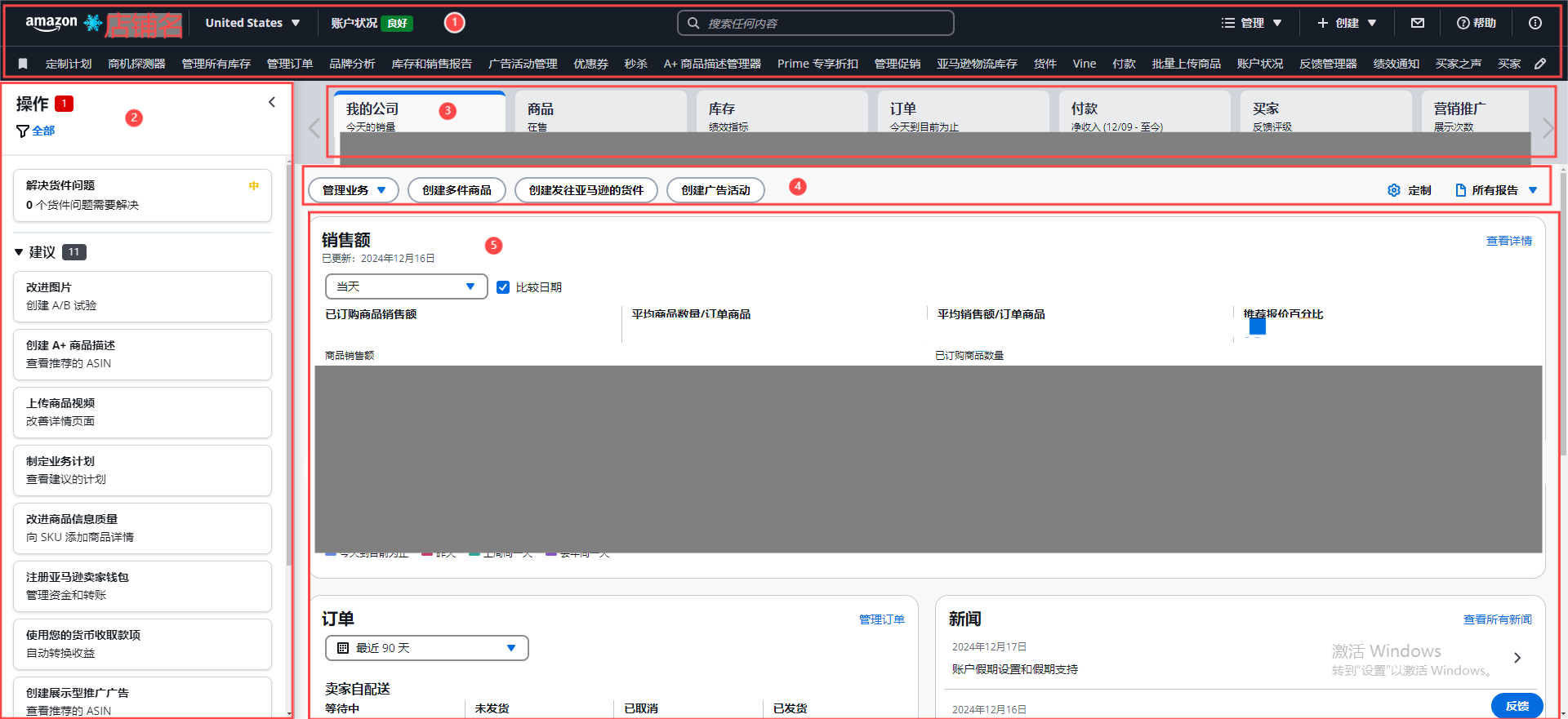This screenshot has width=1568, height=719.
Task: Click the bookmark icon at navigation bar start
Action: [23, 64]
